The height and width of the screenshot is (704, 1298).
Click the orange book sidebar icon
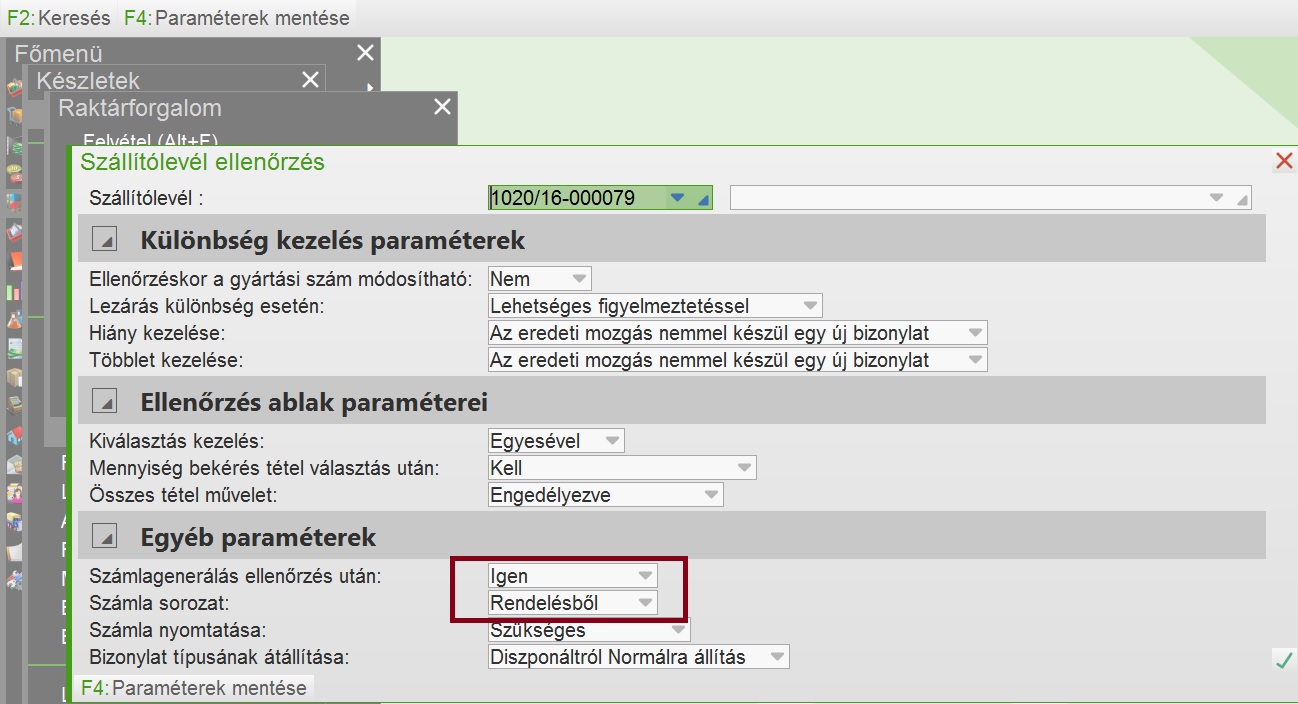point(14,260)
